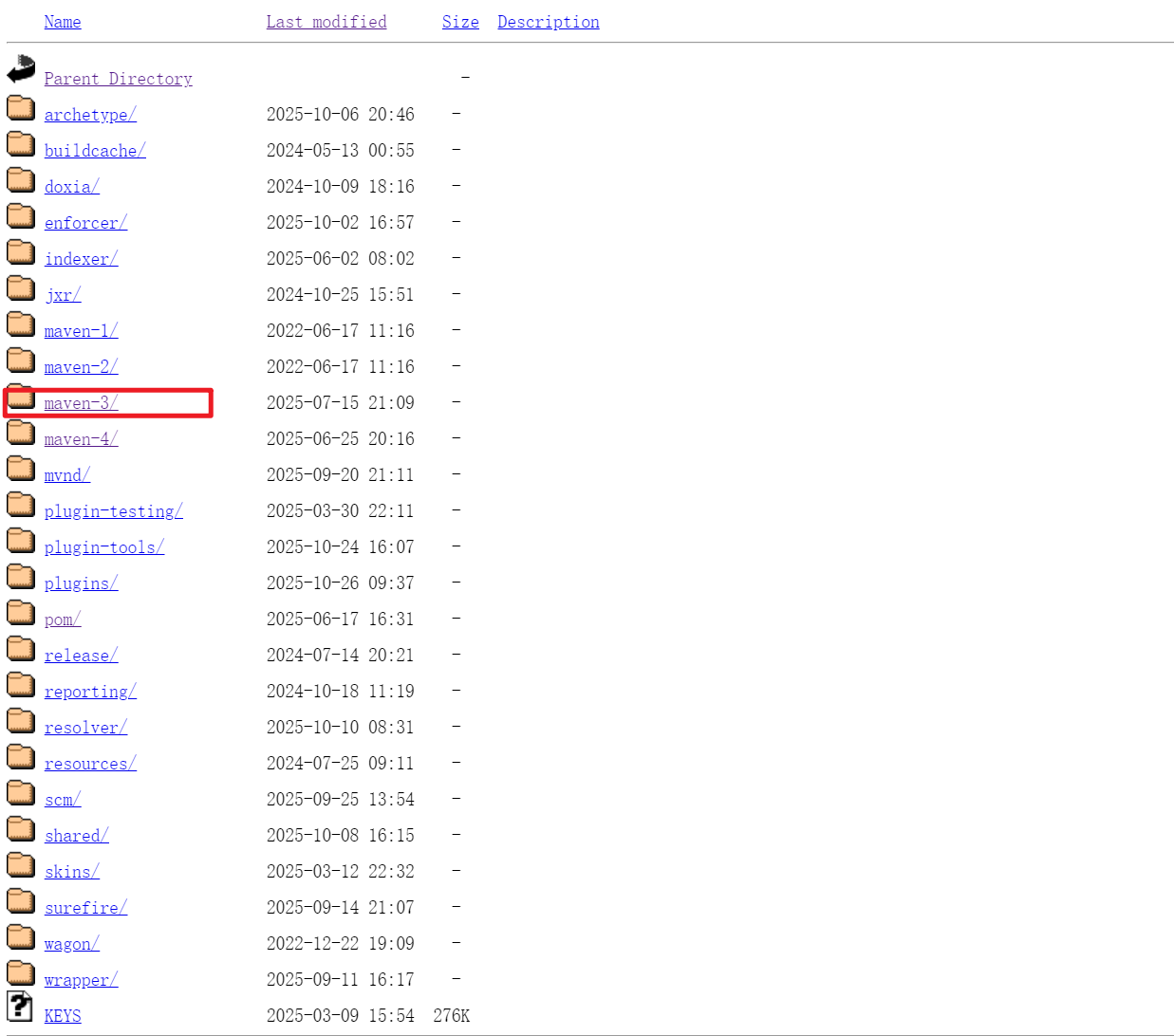Click the folder icon next to pom/
The width and height of the screenshot is (1174, 1036).
click(x=21, y=612)
